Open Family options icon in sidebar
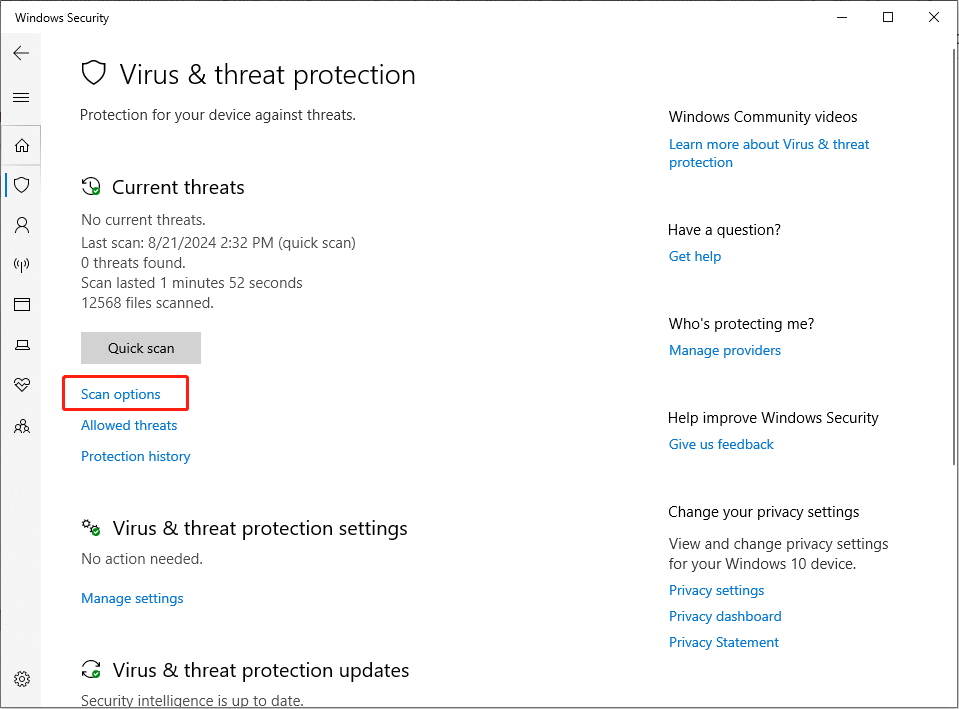The height and width of the screenshot is (709, 959). (x=22, y=426)
